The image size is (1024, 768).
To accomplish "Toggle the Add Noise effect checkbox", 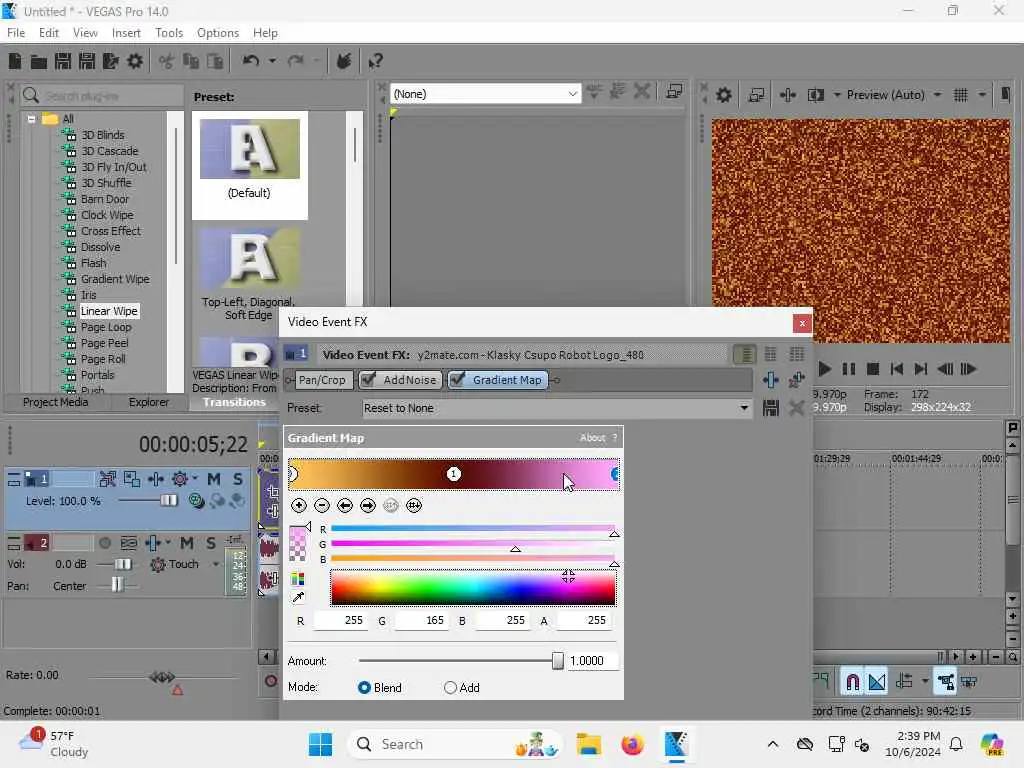I will click(x=368, y=379).
